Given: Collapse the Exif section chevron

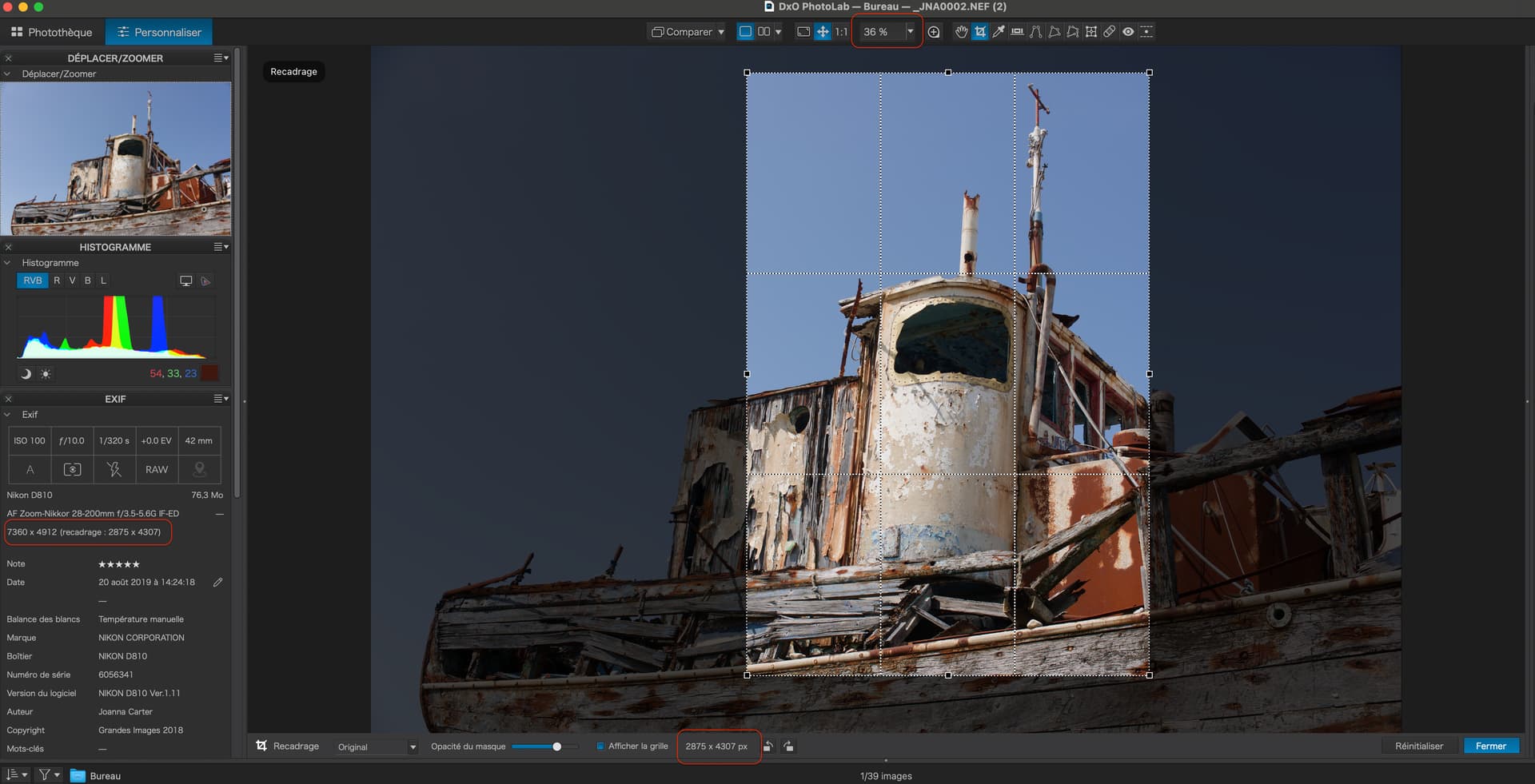Looking at the screenshot, I should pyautogui.click(x=8, y=415).
